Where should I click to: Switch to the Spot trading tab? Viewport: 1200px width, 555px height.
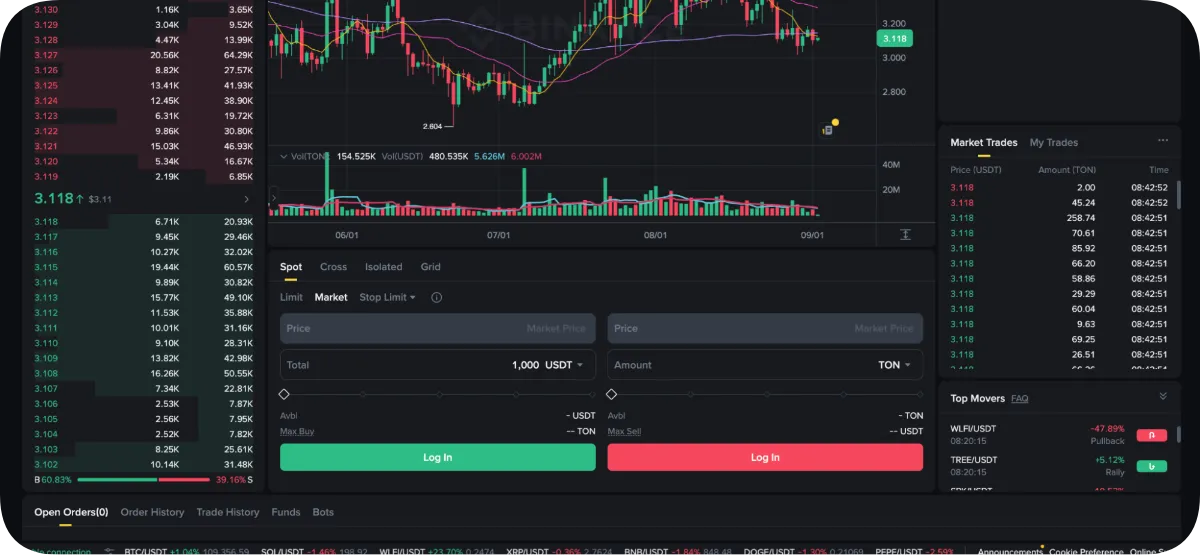coord(291,267)
